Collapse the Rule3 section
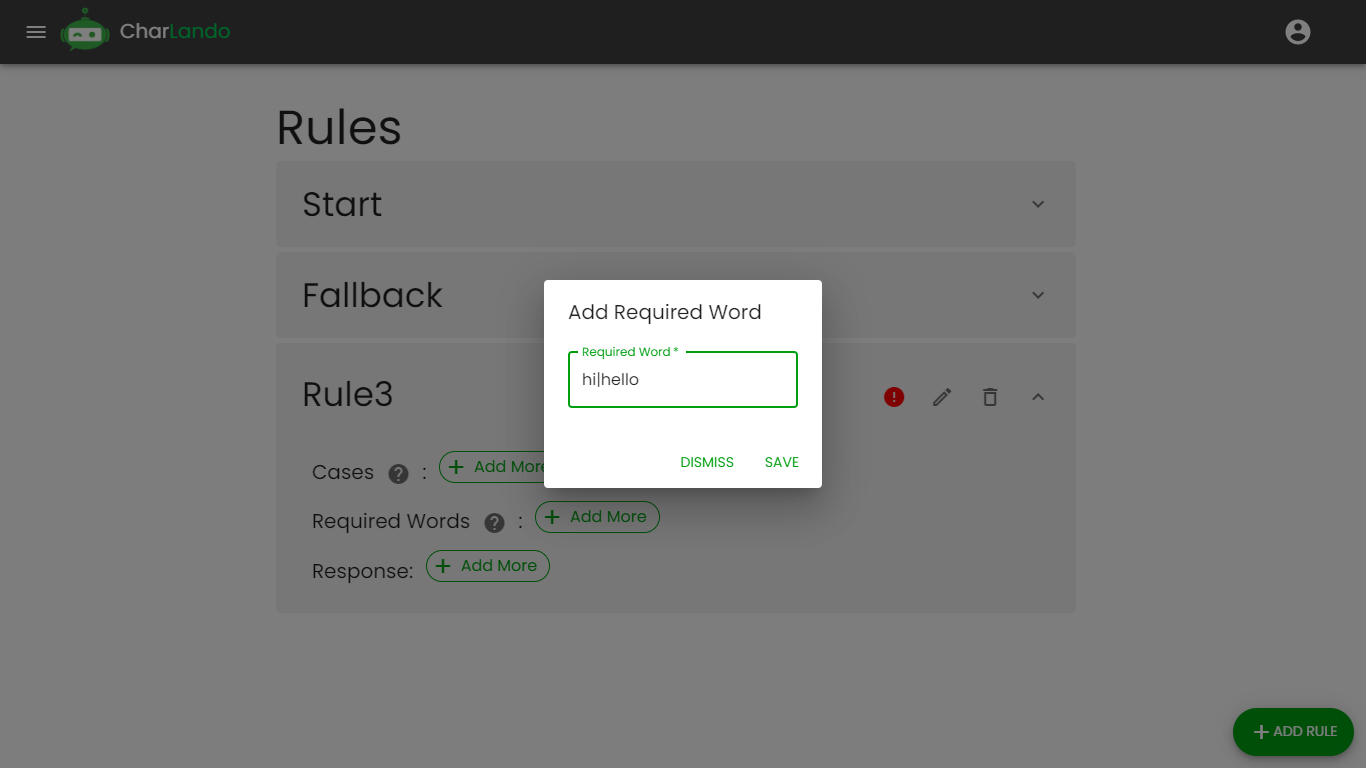The width and height of the screenshot is (1366, 768). pos(1038,397)
